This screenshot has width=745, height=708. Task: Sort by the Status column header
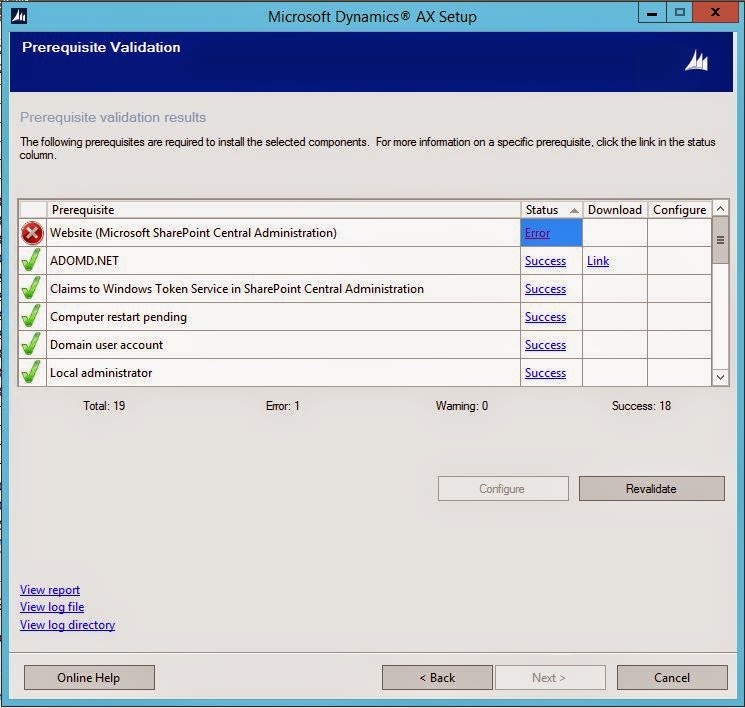[551, 210]
